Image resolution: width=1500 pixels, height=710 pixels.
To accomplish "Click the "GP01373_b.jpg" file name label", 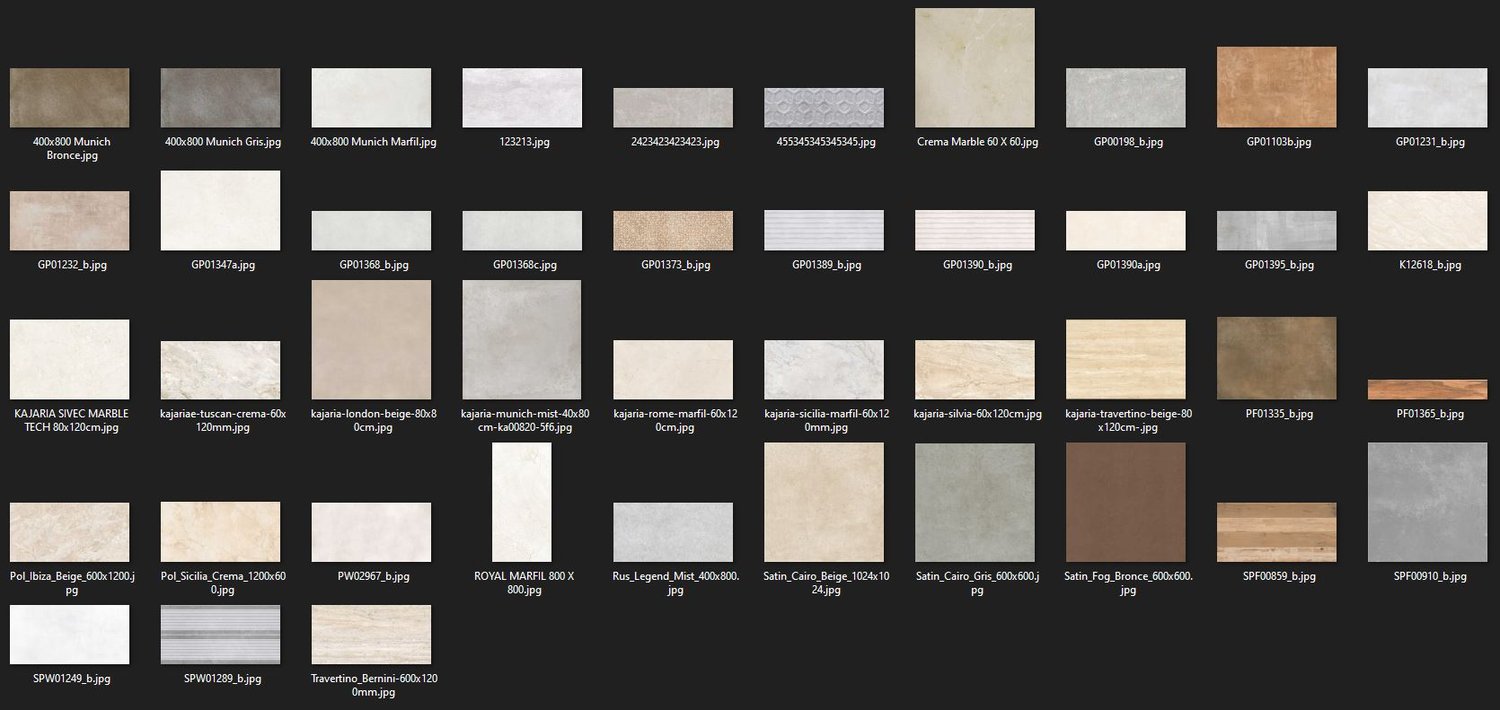I will pyautogui.click(x=675, y=265).
